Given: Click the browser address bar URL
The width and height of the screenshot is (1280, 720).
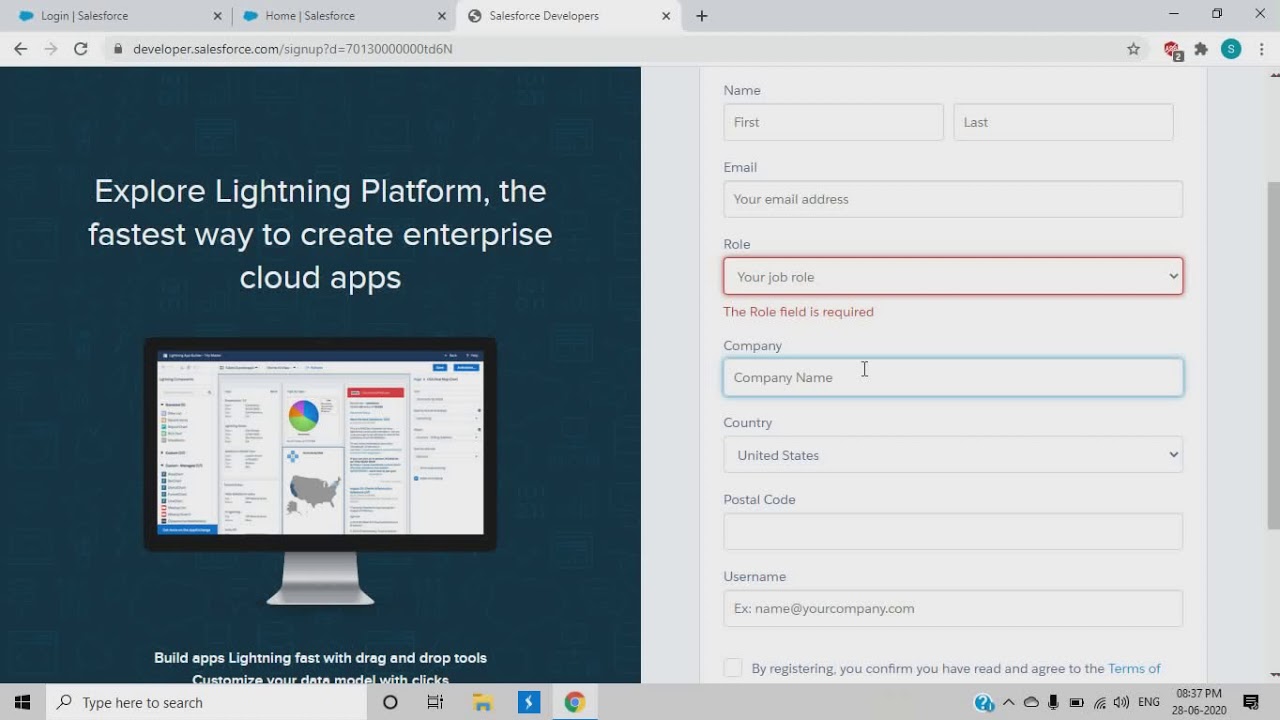Looking at the screenshot, I should pyautogui.click(x=293, y=48).
